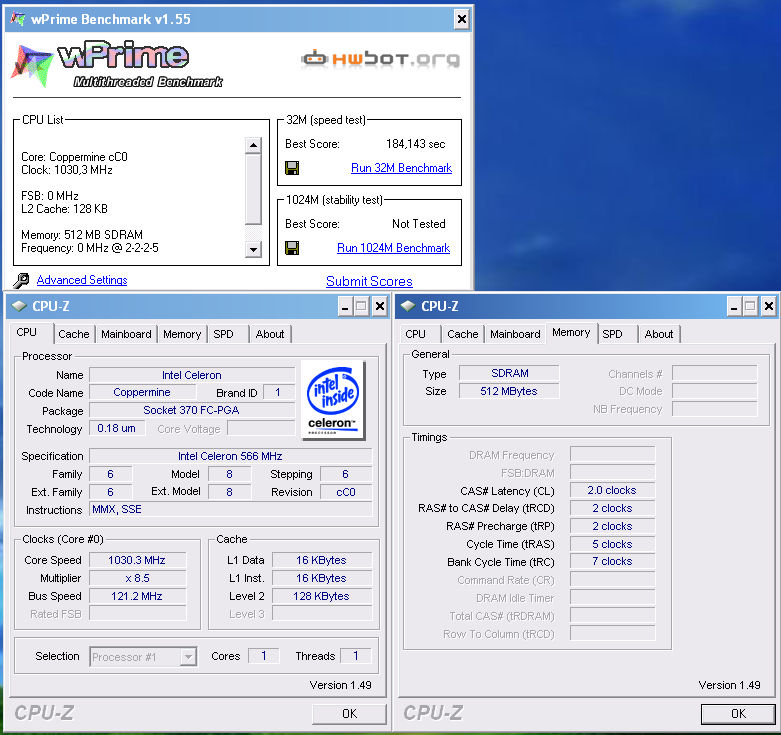Image resolution: width=781 pixels, height=735 pixels.
Task: Click Revision field cC0
Action: (346, 492)
